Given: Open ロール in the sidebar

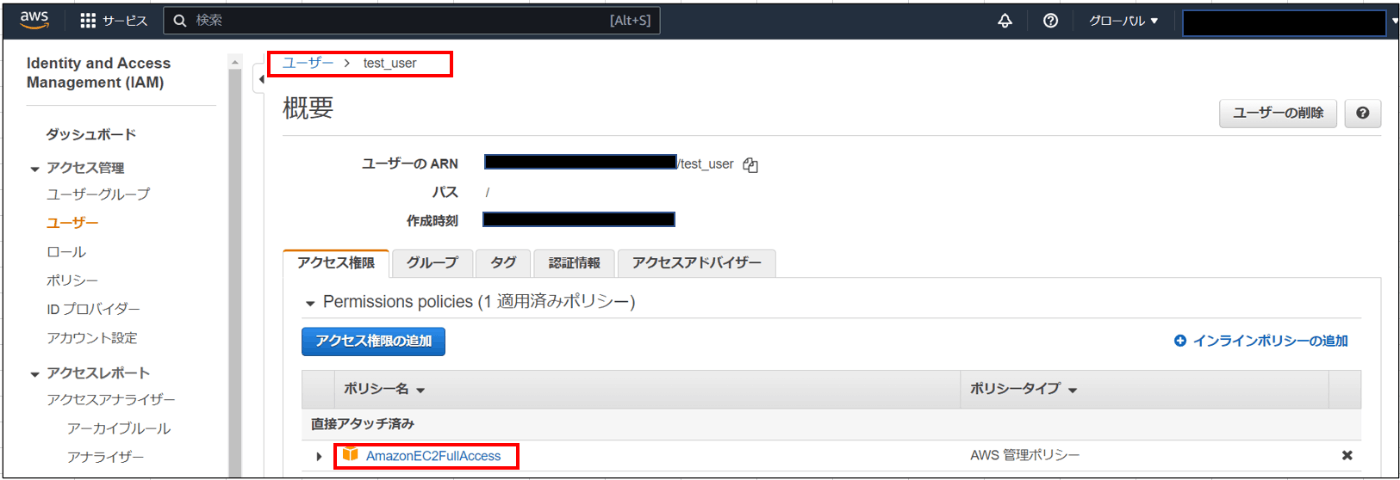Looking at the screenshot, I should [66, 252].
